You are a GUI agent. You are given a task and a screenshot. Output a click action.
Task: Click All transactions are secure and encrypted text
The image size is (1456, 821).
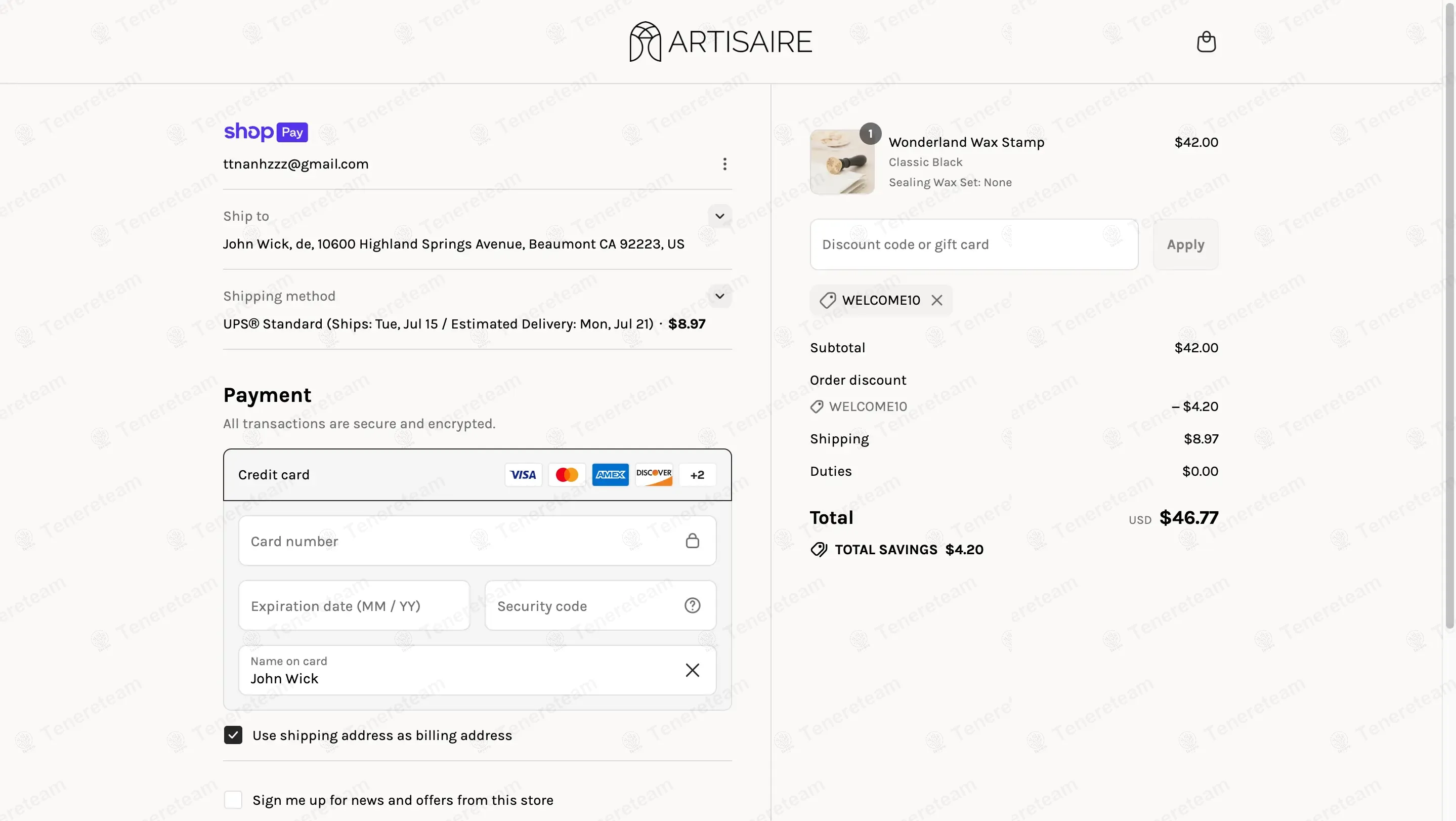359,424
